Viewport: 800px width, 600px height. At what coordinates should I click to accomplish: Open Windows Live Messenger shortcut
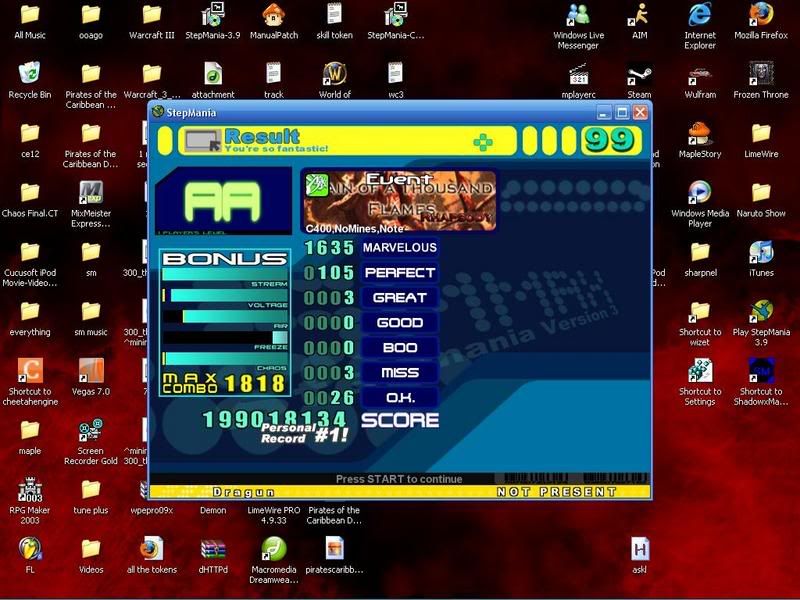tap(579, 15)
